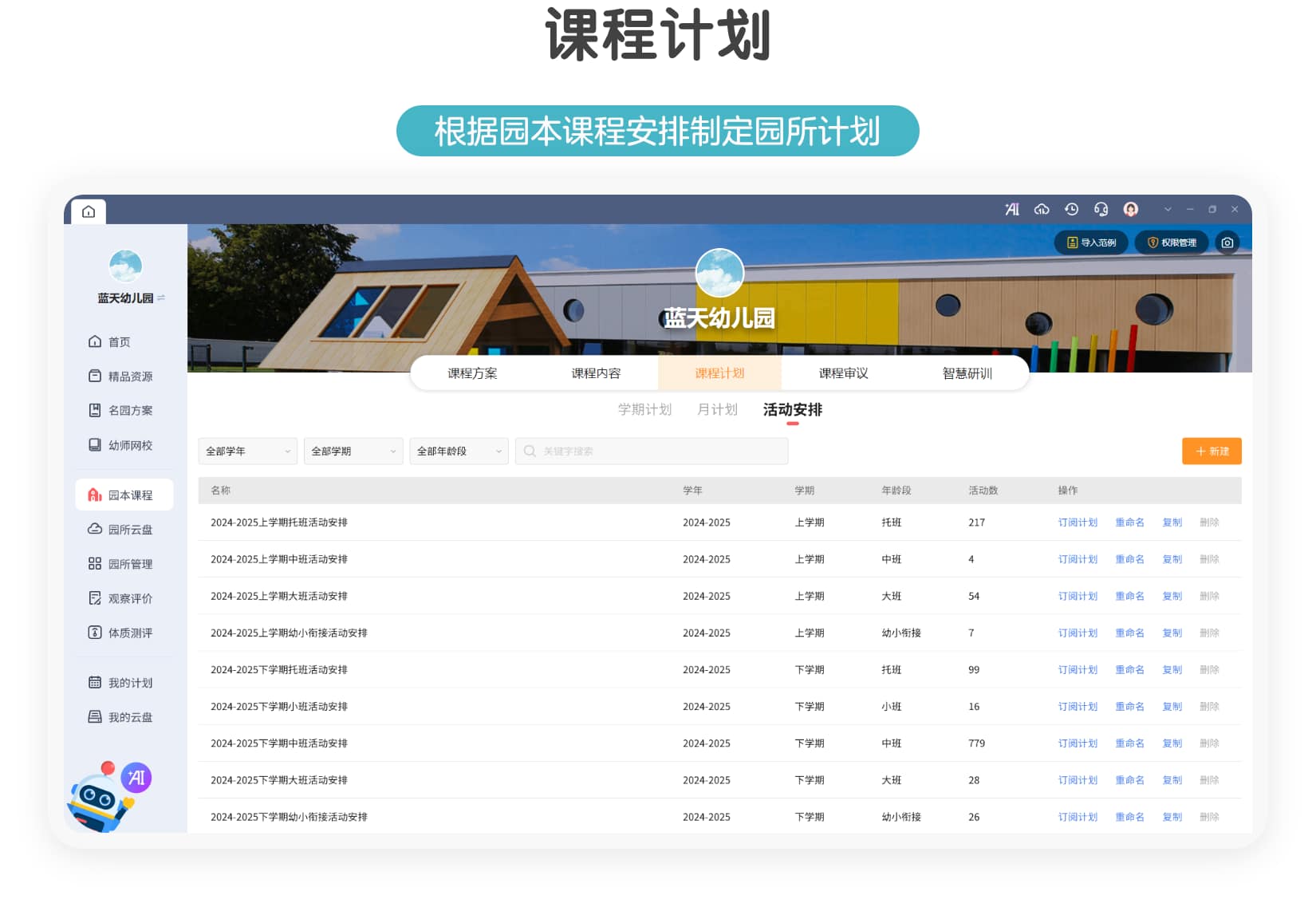Switch to the 课程审议 tab
1316x903 pixels.
(x=844, y=373)
